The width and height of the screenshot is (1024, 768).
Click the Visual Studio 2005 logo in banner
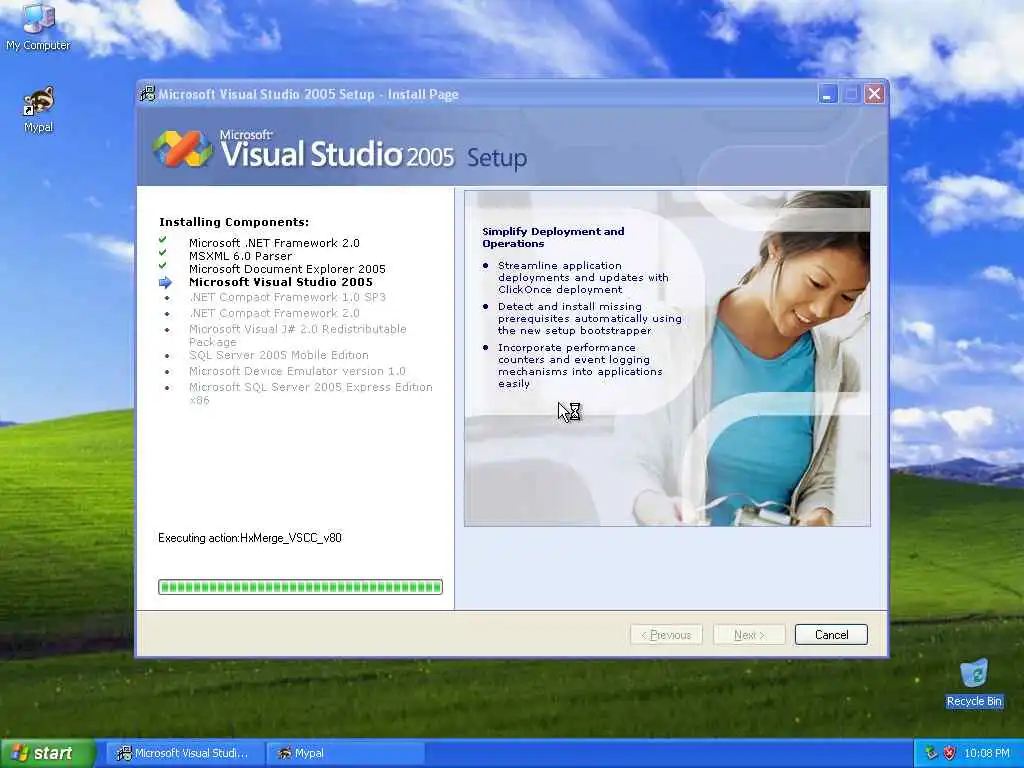(183, 148)
